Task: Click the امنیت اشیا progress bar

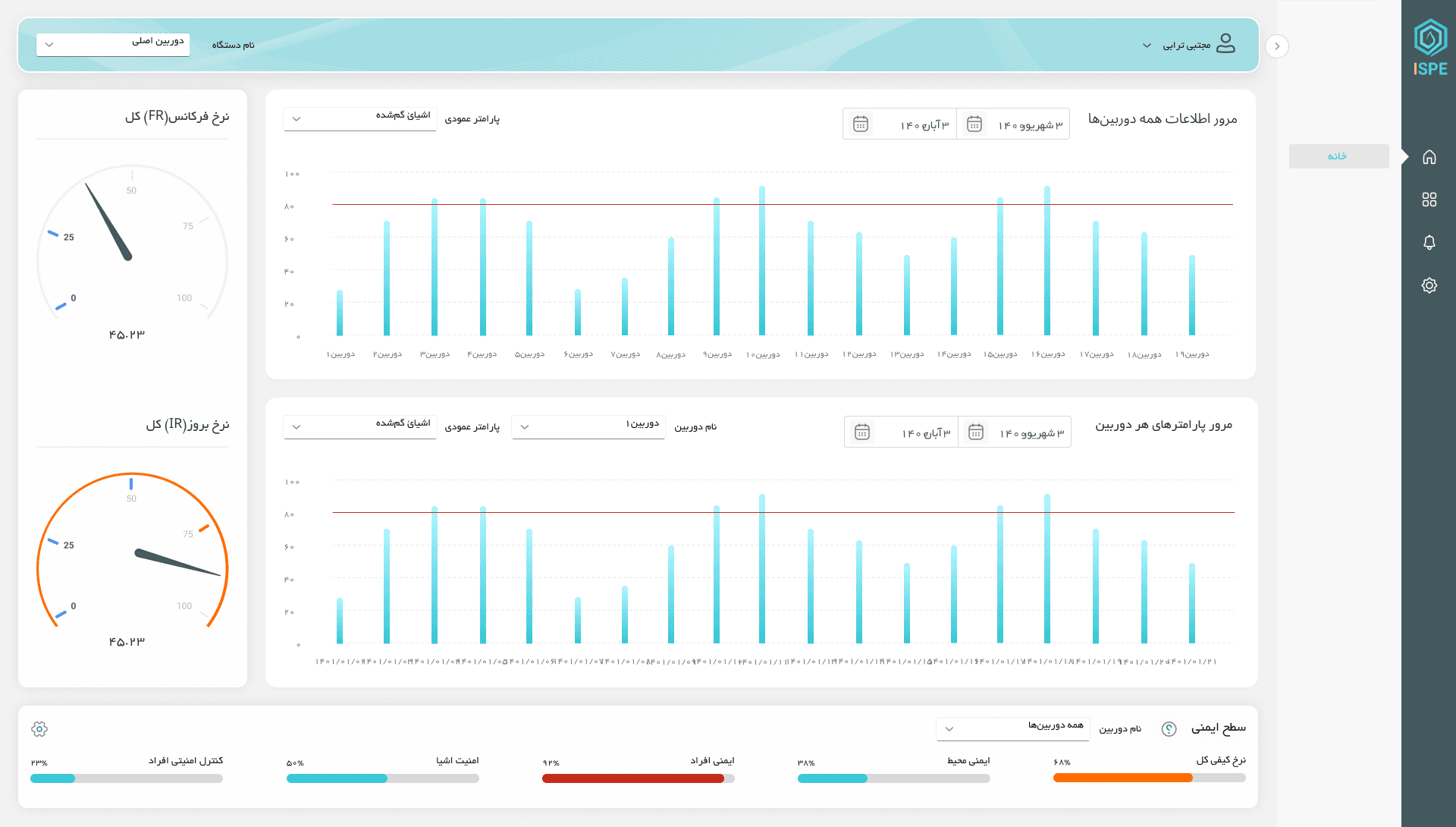Action: tap(382, 778)
